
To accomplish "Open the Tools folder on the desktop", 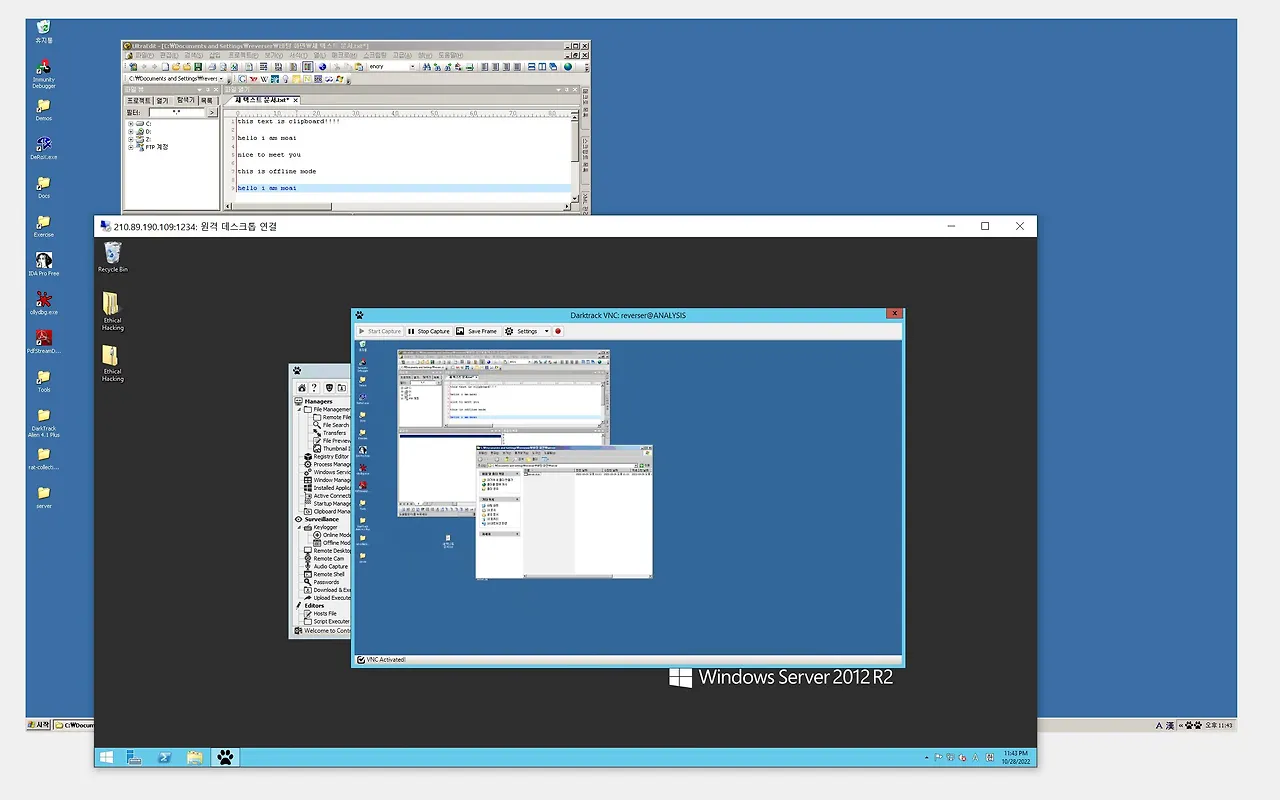I will (44, 381).
